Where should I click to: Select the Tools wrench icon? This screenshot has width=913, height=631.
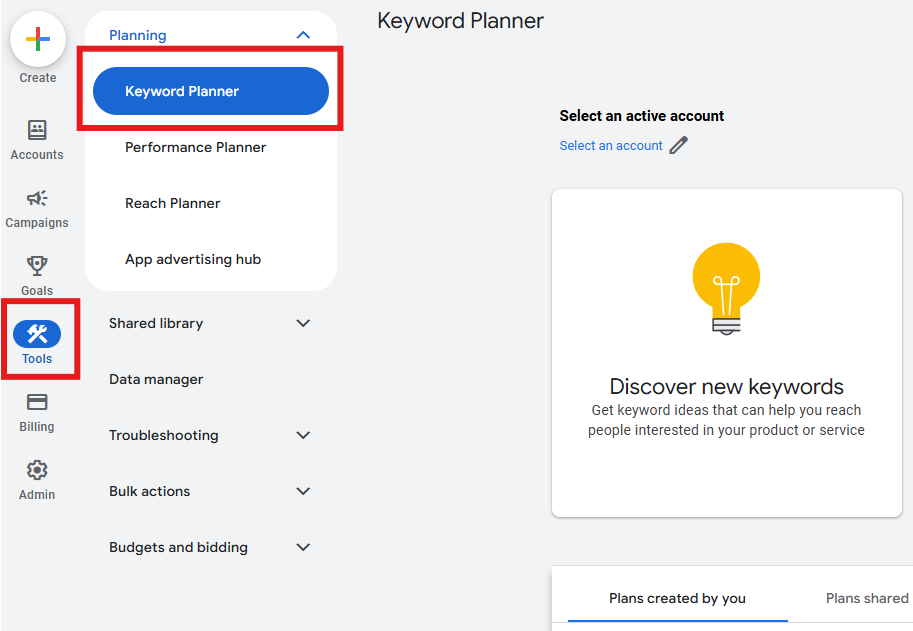pos(37,334)
